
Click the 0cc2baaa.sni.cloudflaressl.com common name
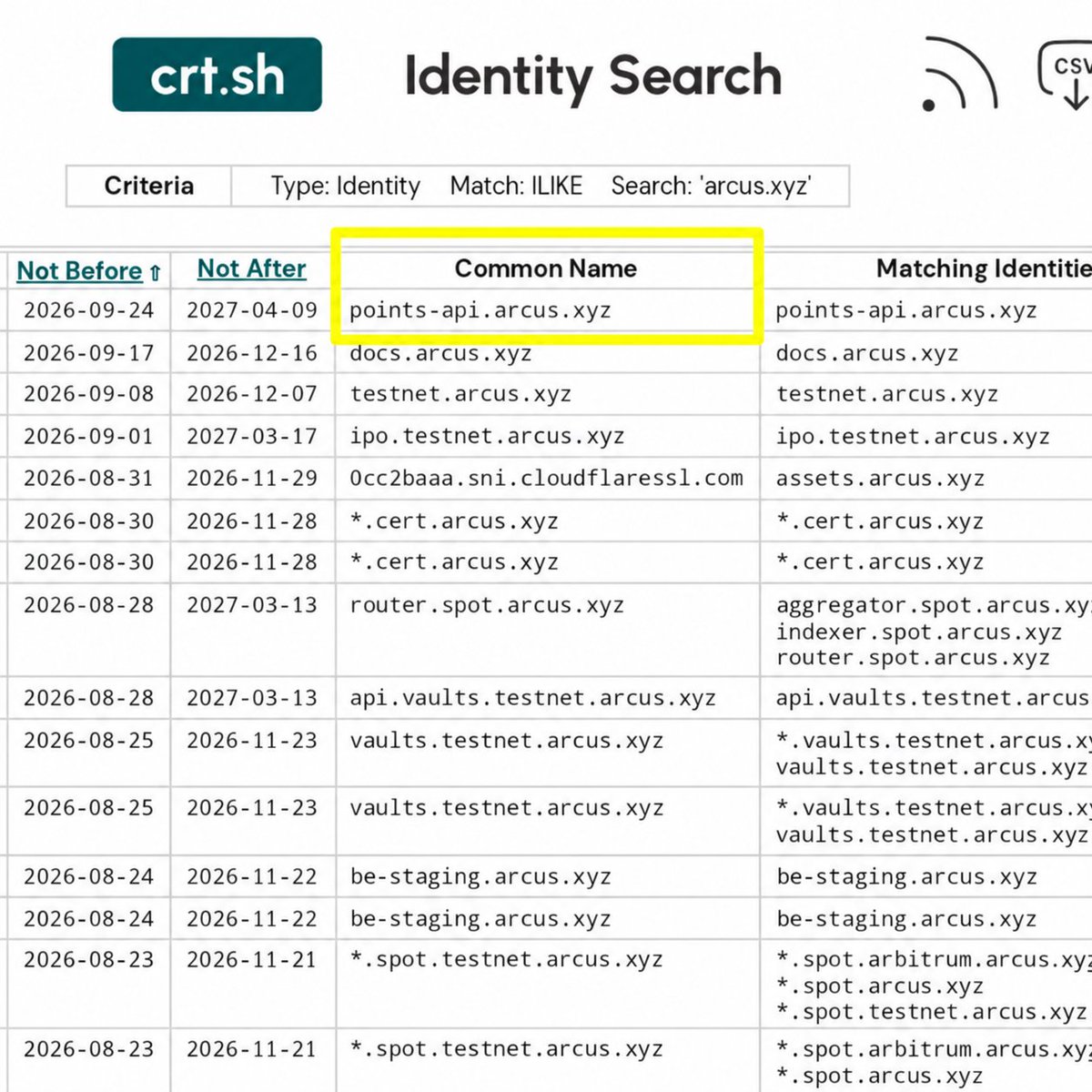point(546,478)
